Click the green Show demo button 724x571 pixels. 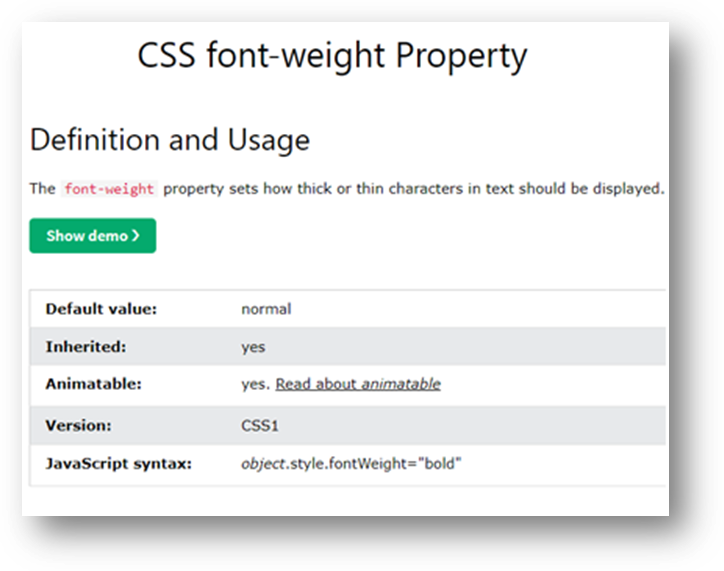(x=92, y=236)
